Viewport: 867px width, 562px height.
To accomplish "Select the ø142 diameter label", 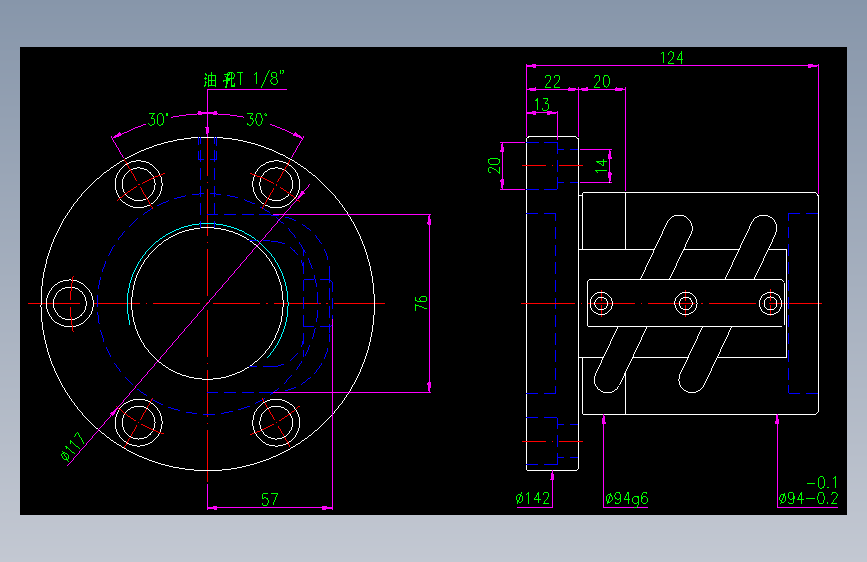I will pos(533,498).
